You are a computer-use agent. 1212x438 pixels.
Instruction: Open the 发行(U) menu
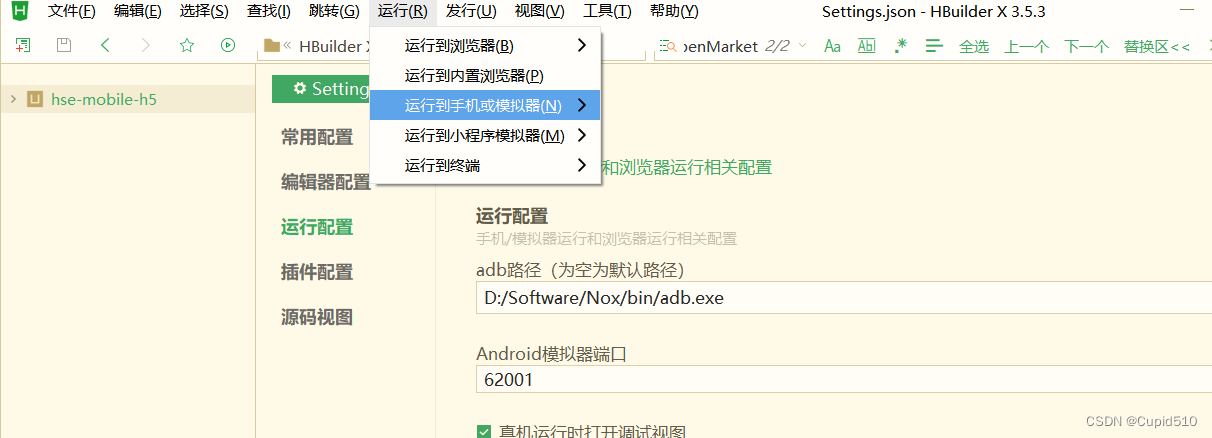pos(471,12)
